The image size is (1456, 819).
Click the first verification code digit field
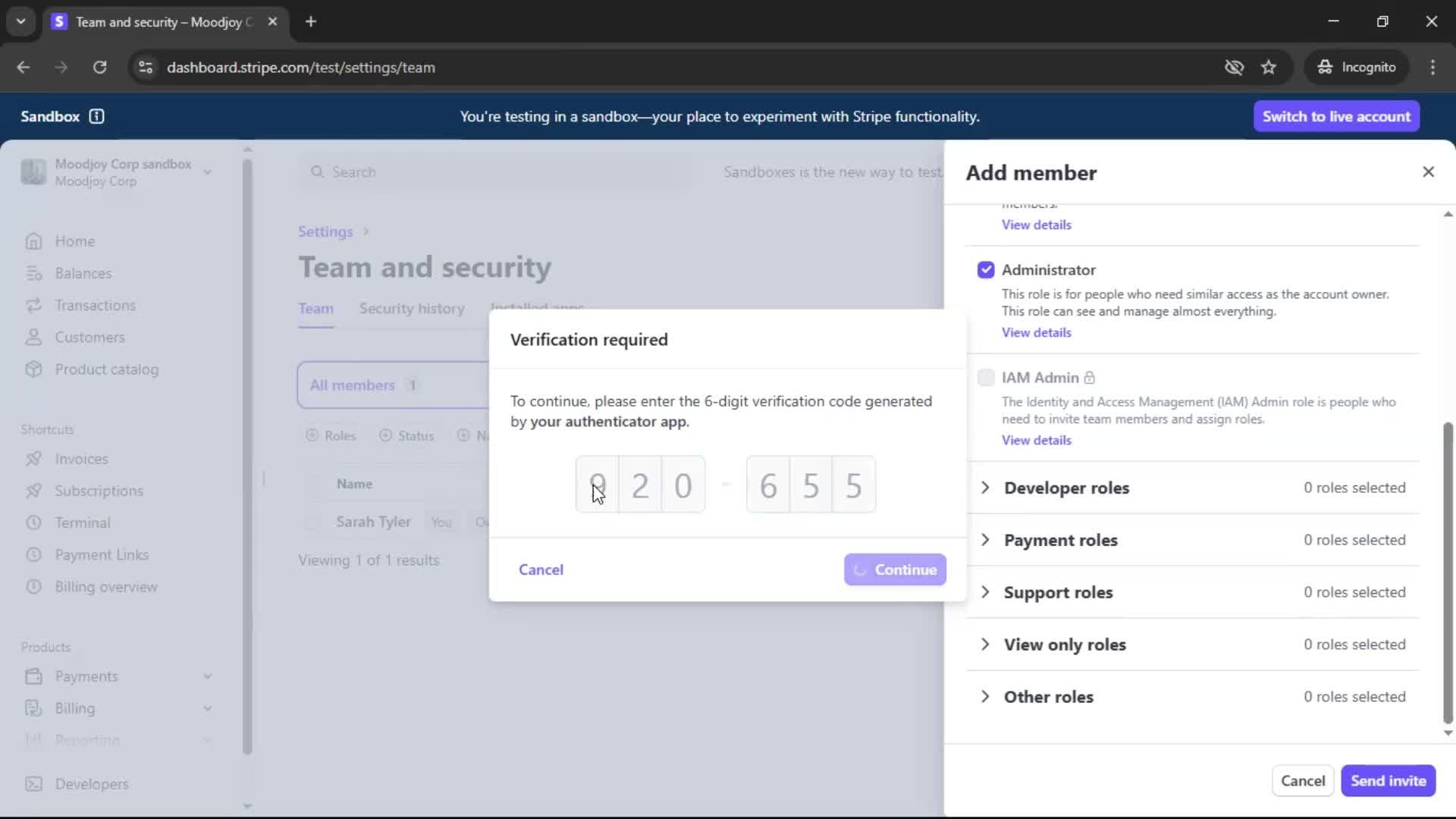pos(597,485)
